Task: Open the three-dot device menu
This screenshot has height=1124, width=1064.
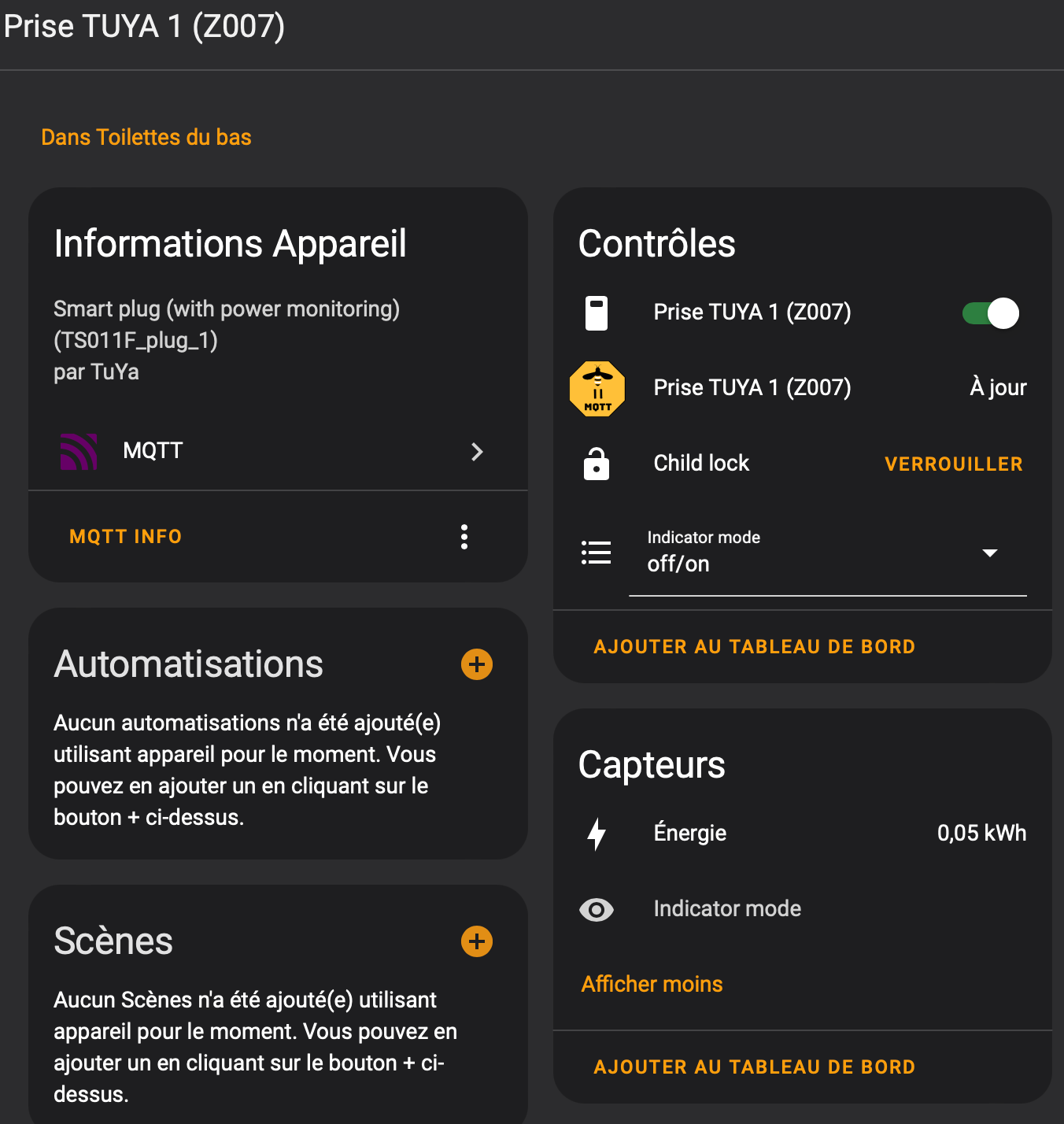Action: coord(464,537)
